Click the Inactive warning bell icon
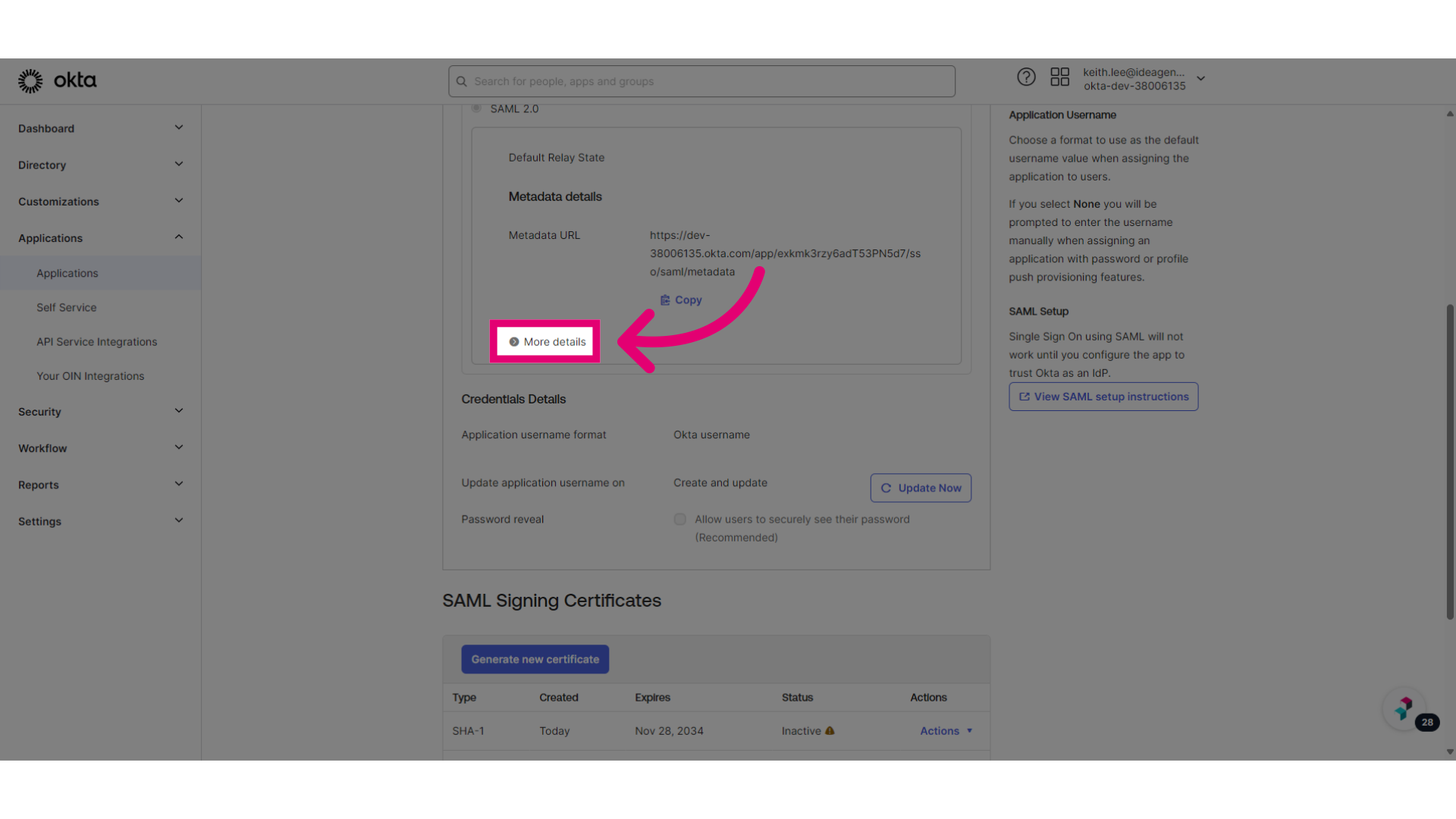Image resolution: width=1456 pixels, height=819 pixels. coord(830,731)
